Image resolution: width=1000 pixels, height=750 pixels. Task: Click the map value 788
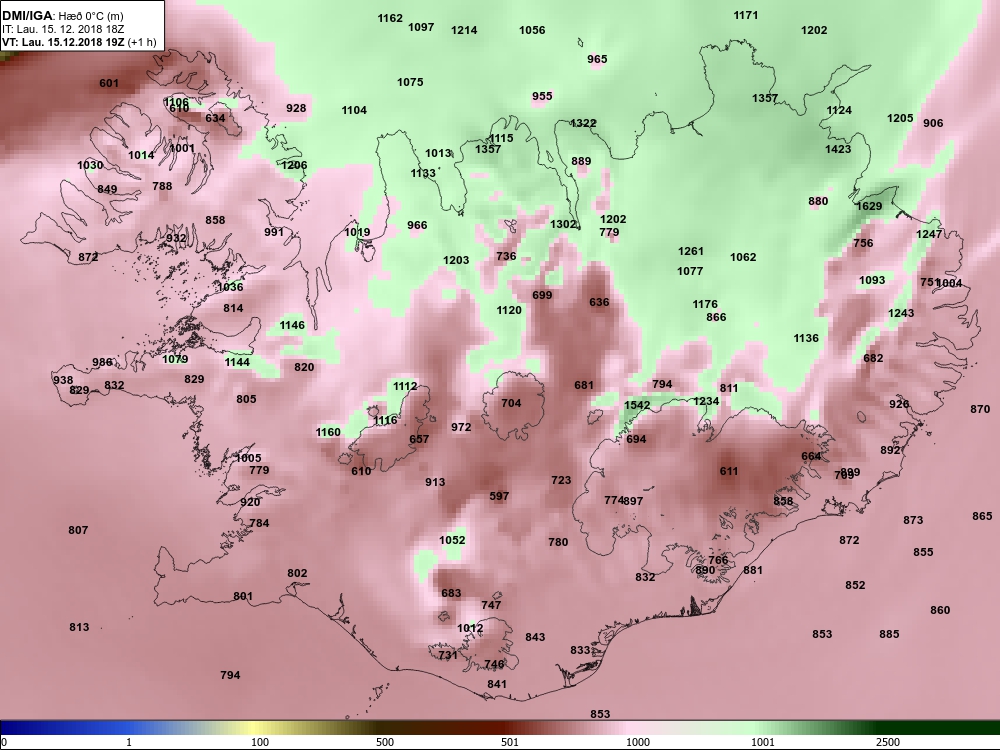pos(162,186)
